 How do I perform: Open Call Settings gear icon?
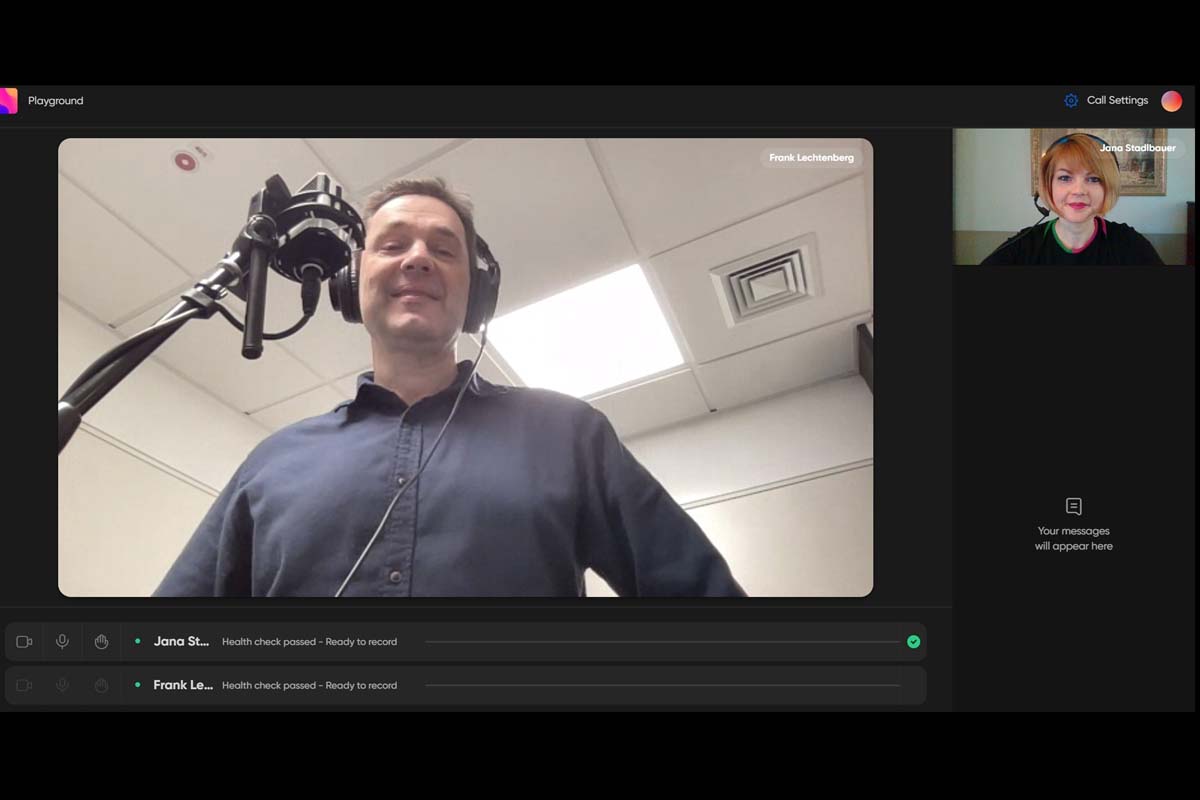coord(1071,101)
